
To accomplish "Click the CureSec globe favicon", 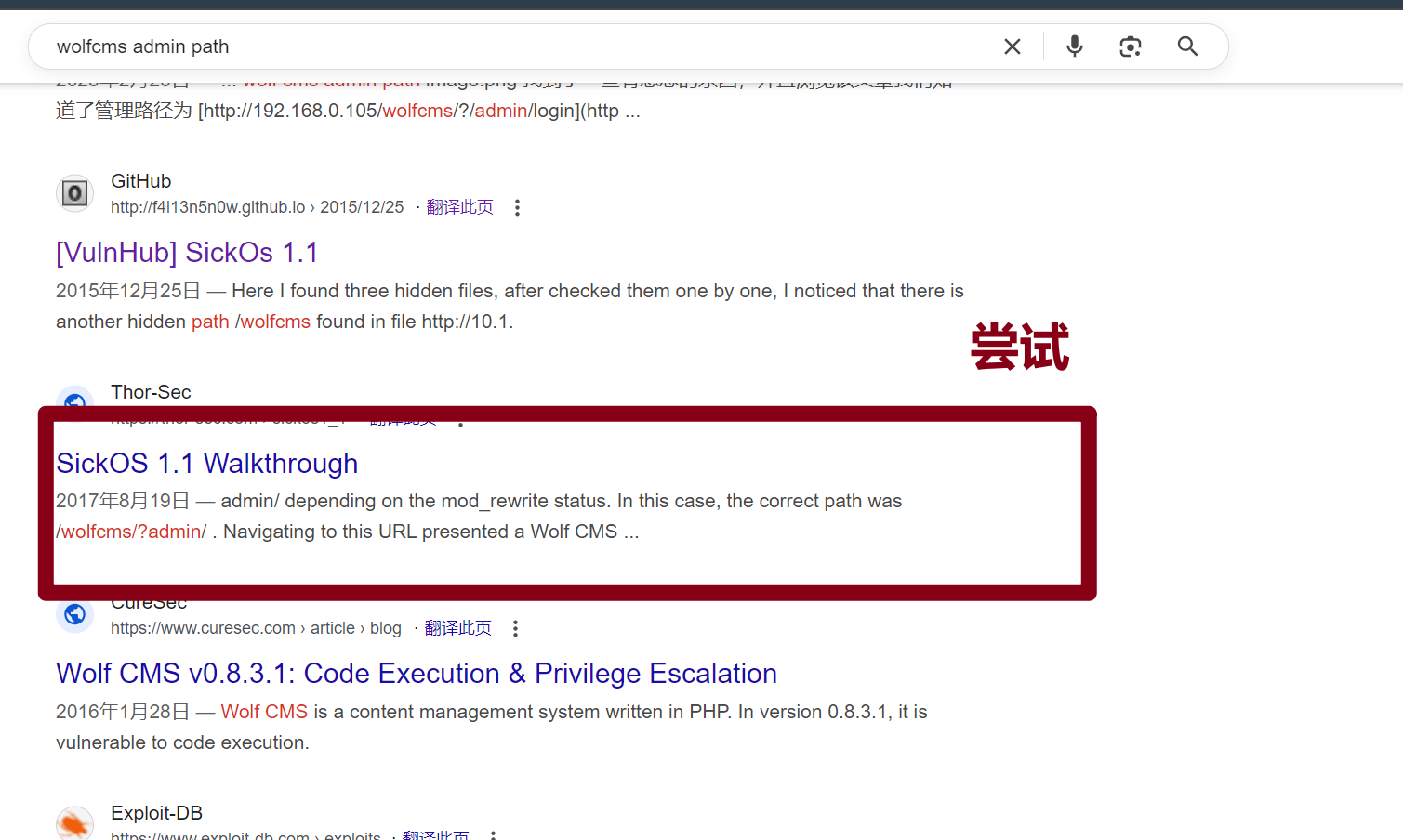I will [x=74, y=614].
